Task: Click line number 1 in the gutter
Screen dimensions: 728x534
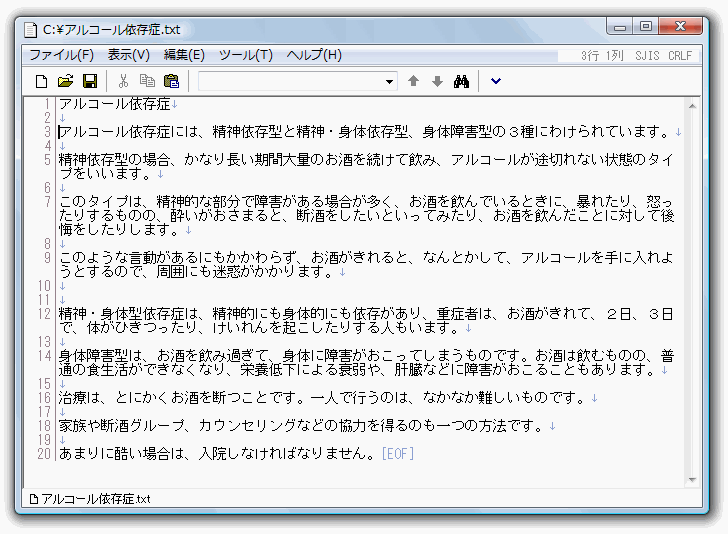Action: coord(47,104)
